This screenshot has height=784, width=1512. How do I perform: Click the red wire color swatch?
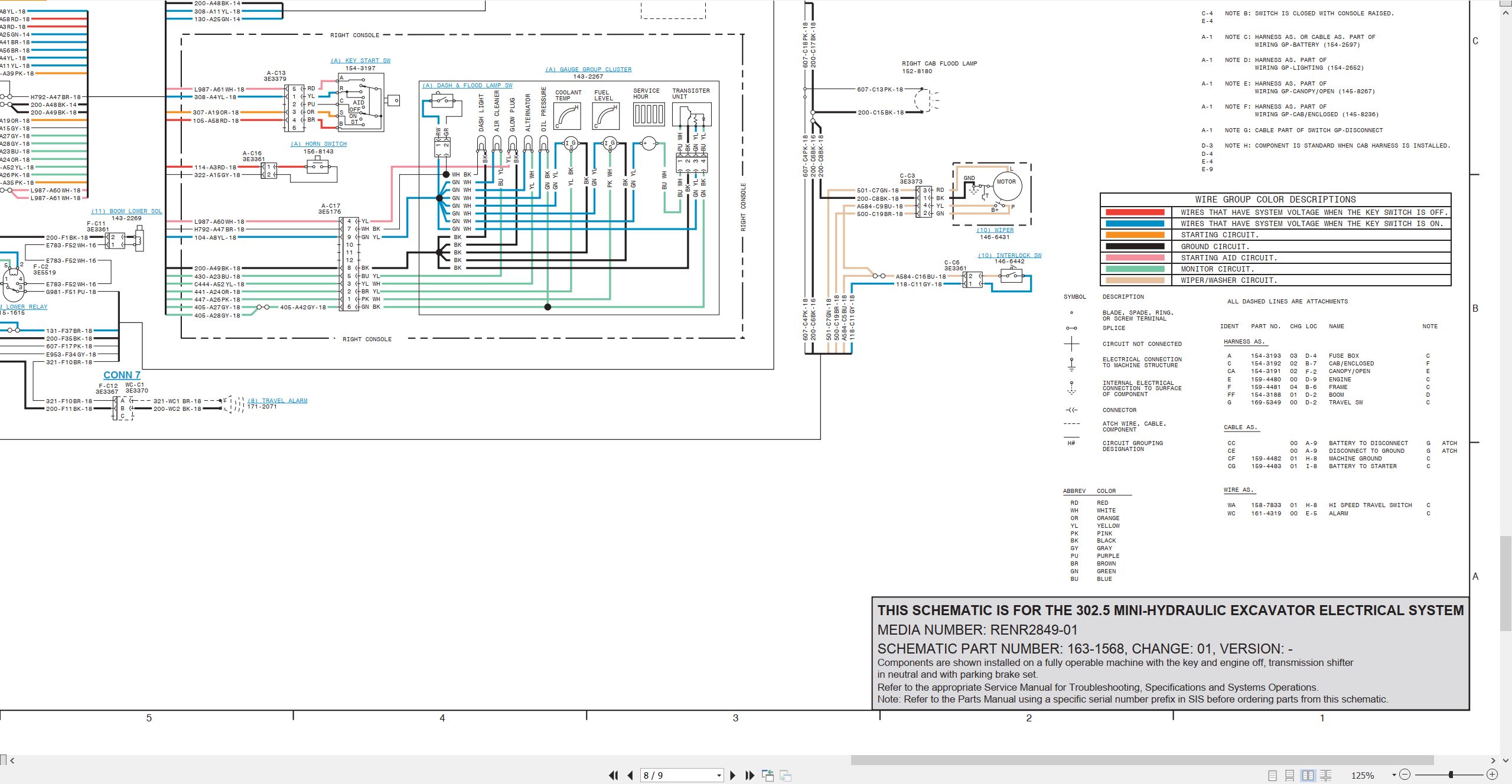(1135, 213)
